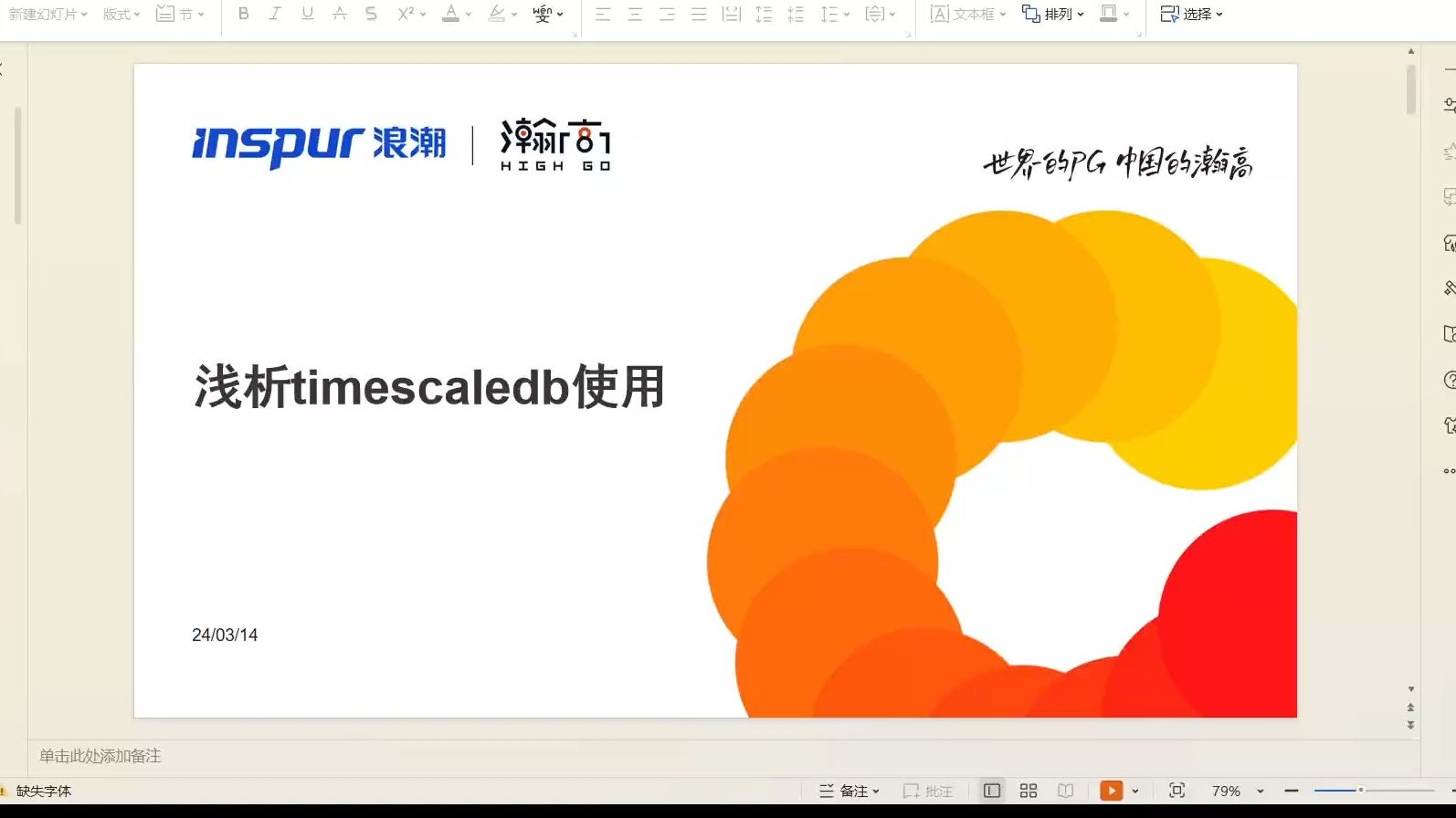Switch to Slide Sorter view
This screenshot has width=1456, height=818.
click(x=1029, y=791)
